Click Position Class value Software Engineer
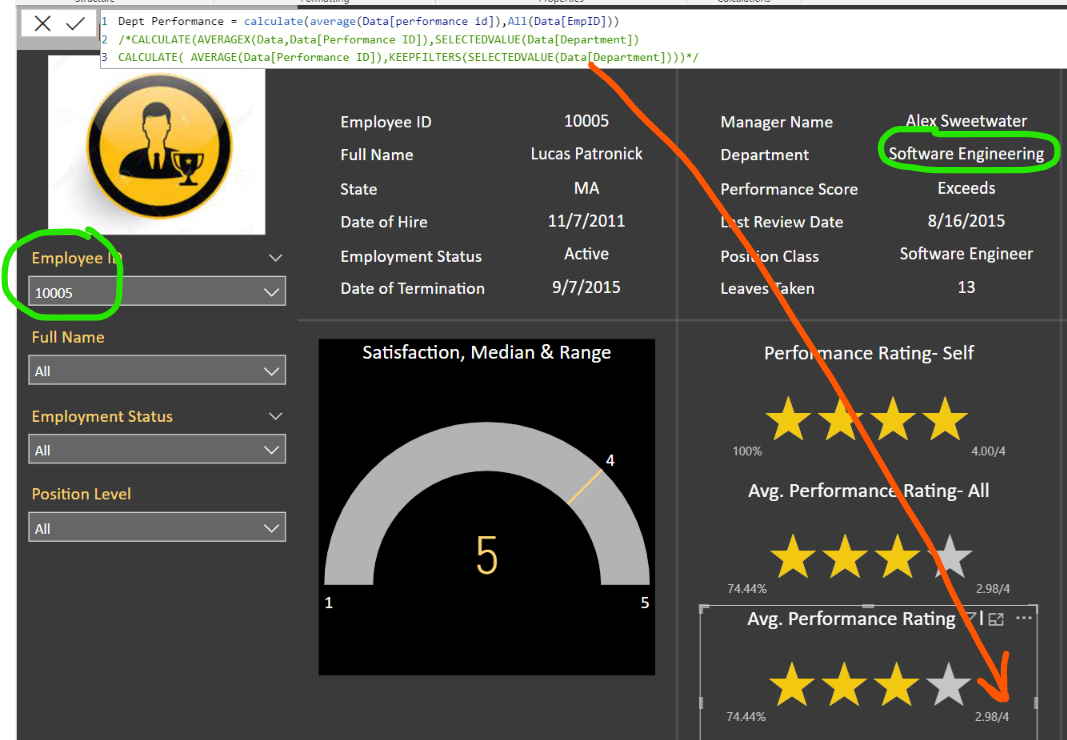 [x=966, y=254]
